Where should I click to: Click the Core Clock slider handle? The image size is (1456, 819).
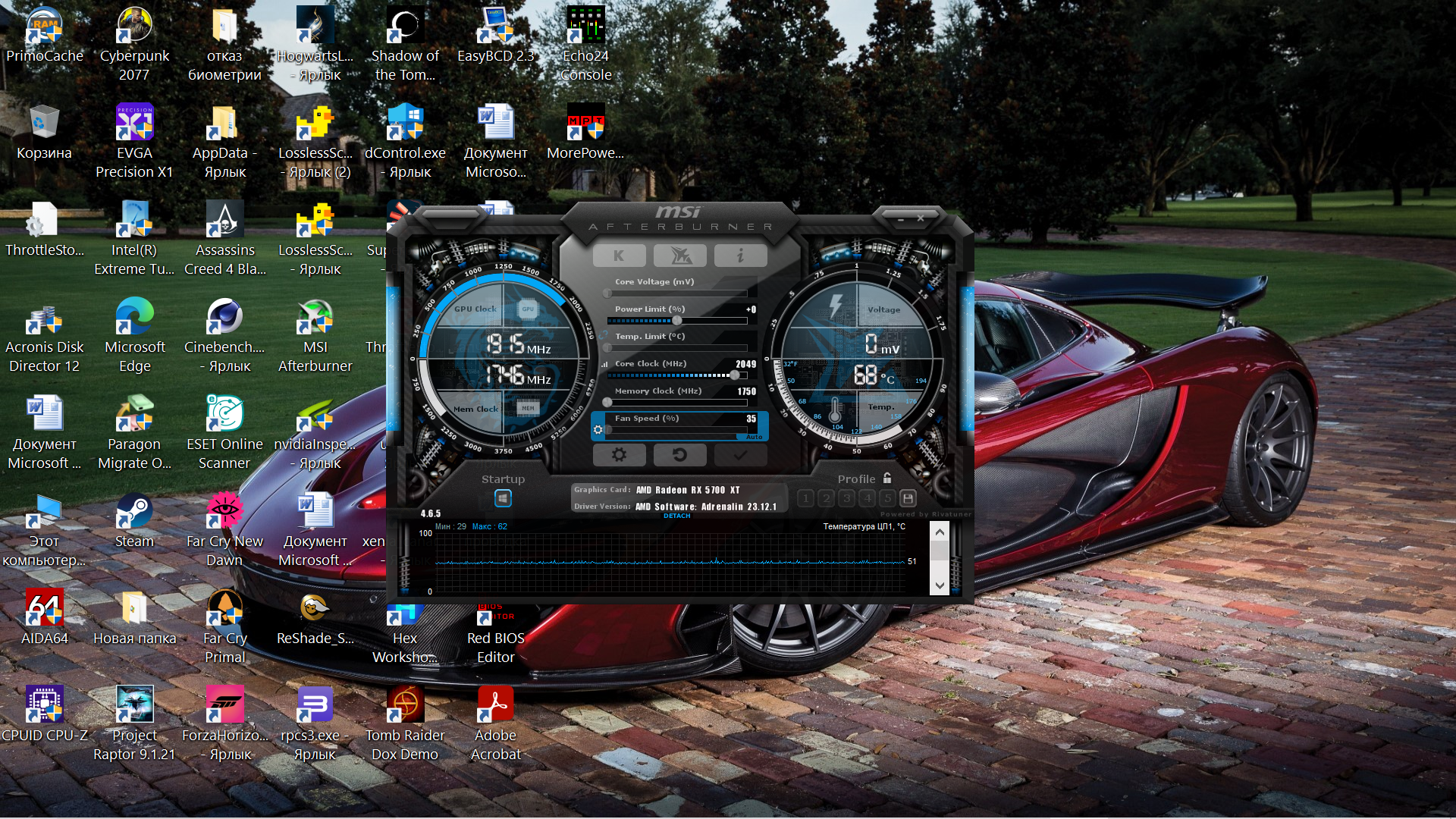point(734,375)
